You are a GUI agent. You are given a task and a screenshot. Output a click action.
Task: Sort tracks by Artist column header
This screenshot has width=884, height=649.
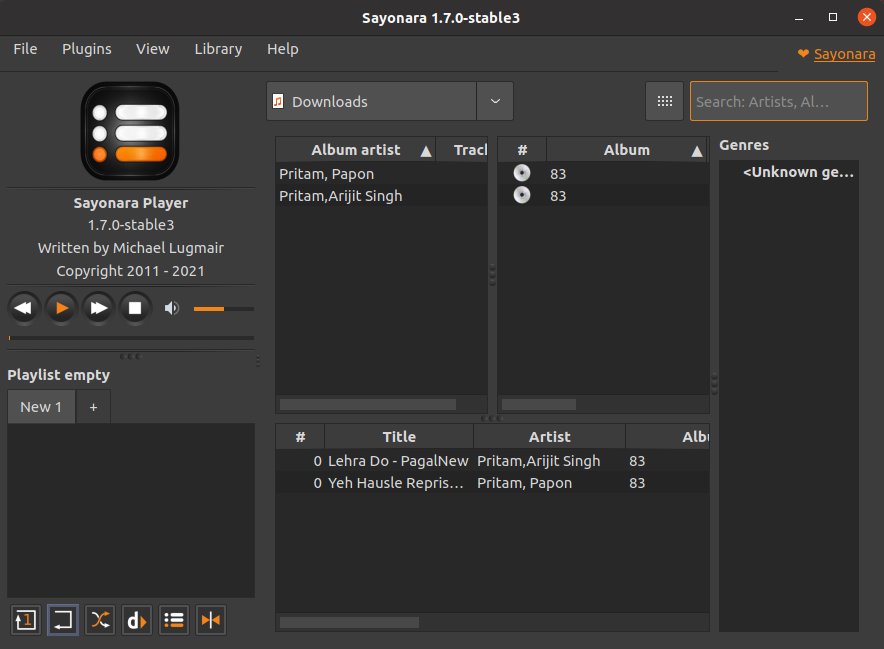click(x=550, y=437)
